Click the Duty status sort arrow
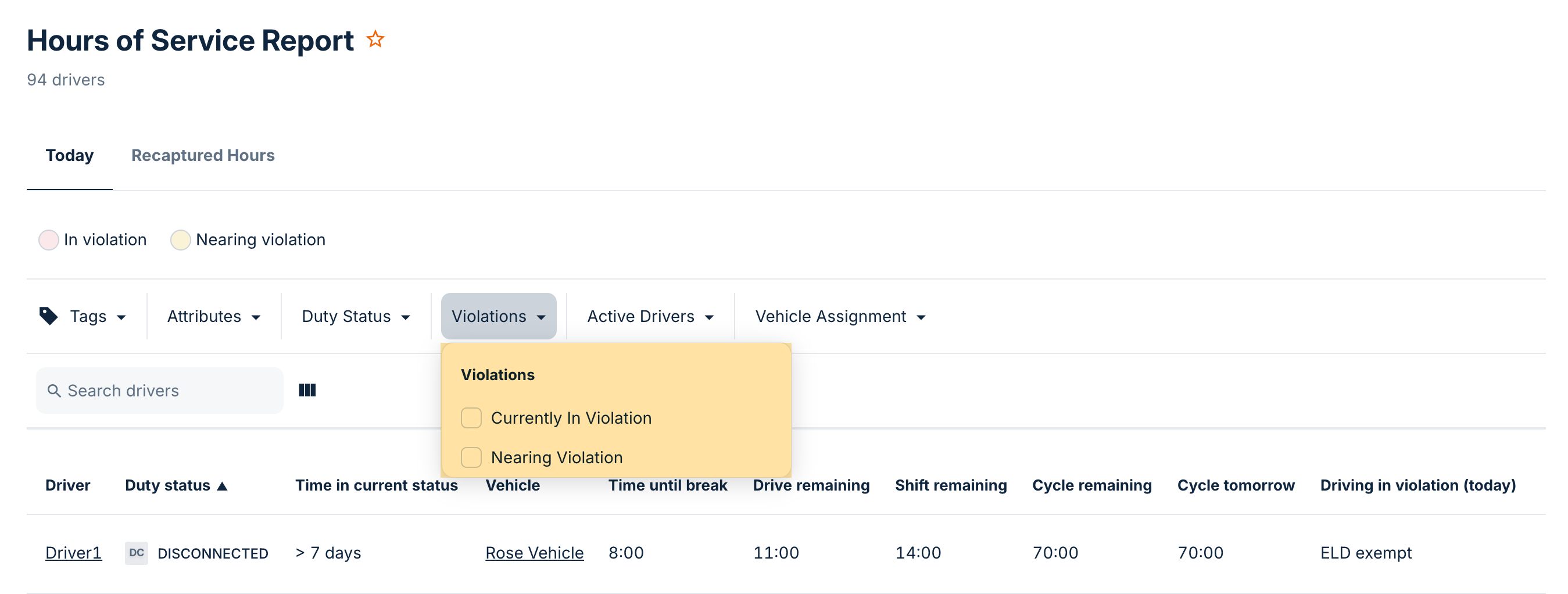Viewport: 1568px width, 594px height. 222,486
